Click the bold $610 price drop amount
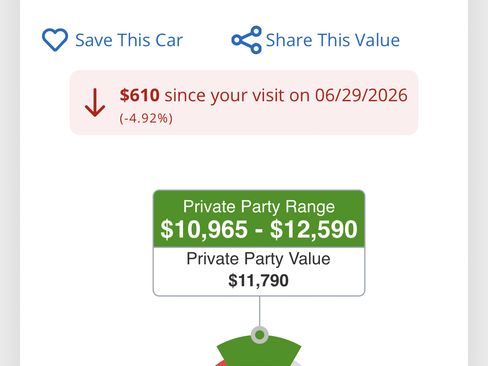Image resolution: width=488 pixels, height=366 pixels. (140, 95)
